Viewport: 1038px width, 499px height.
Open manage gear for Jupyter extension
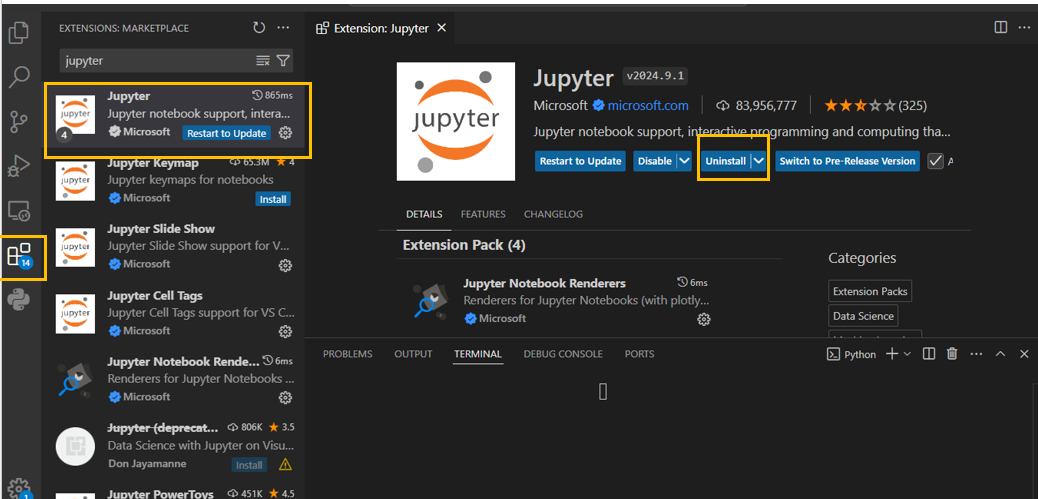[285, 133]
